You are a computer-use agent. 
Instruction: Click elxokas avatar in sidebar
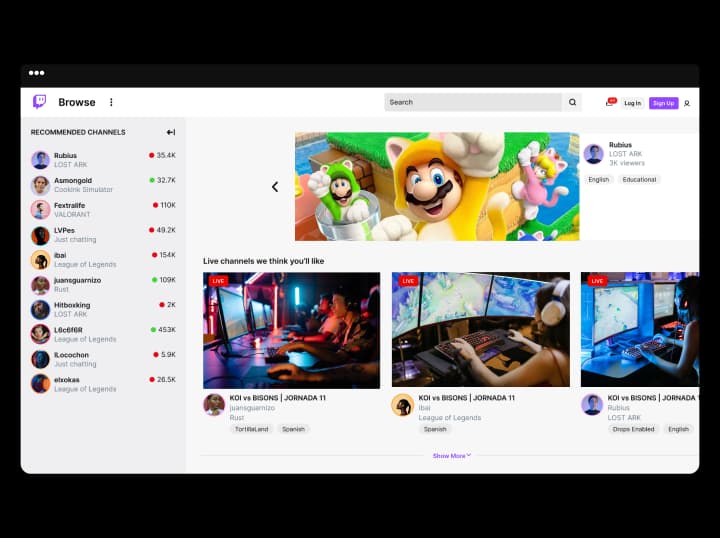40,384
